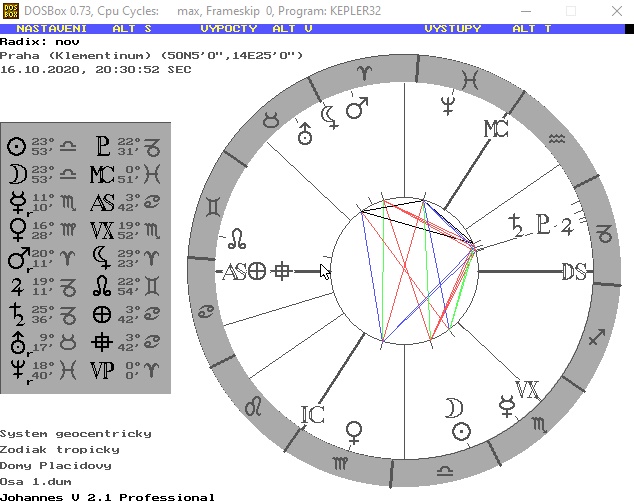Click the Uranus symbol in the planet table
Screen dimensions: 634x502
pos(18,343)
